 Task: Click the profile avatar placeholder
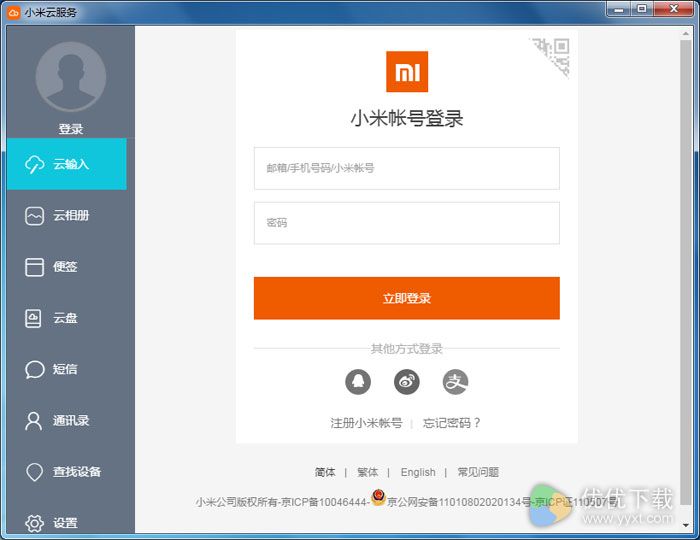point(71,76)
